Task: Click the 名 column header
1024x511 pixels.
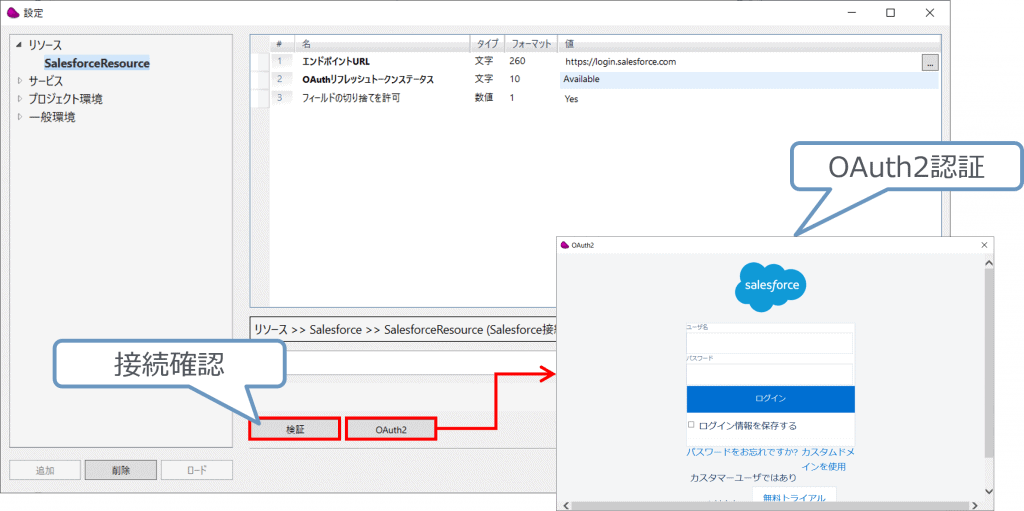Action: (383, 44)
